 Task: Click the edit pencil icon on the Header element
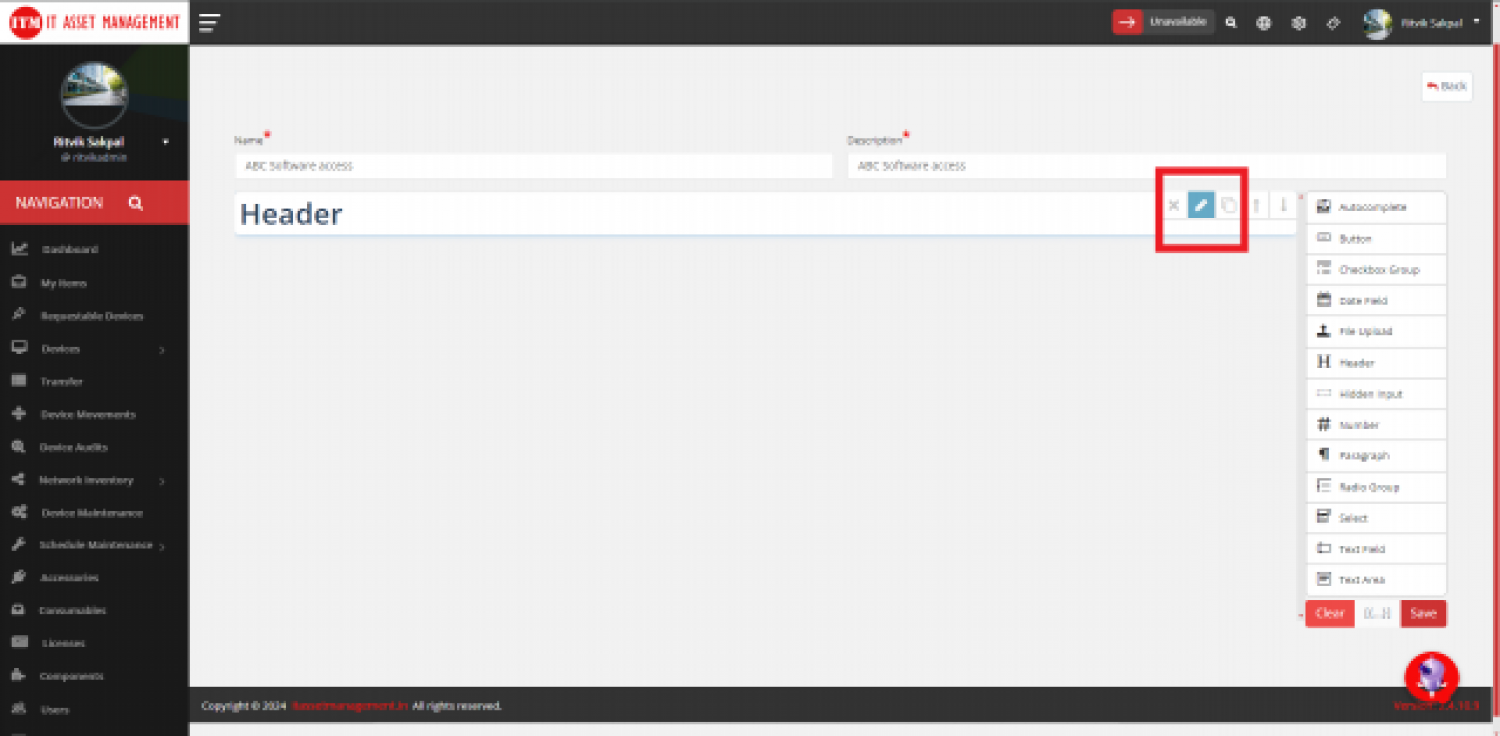(x=1200, y=205)
